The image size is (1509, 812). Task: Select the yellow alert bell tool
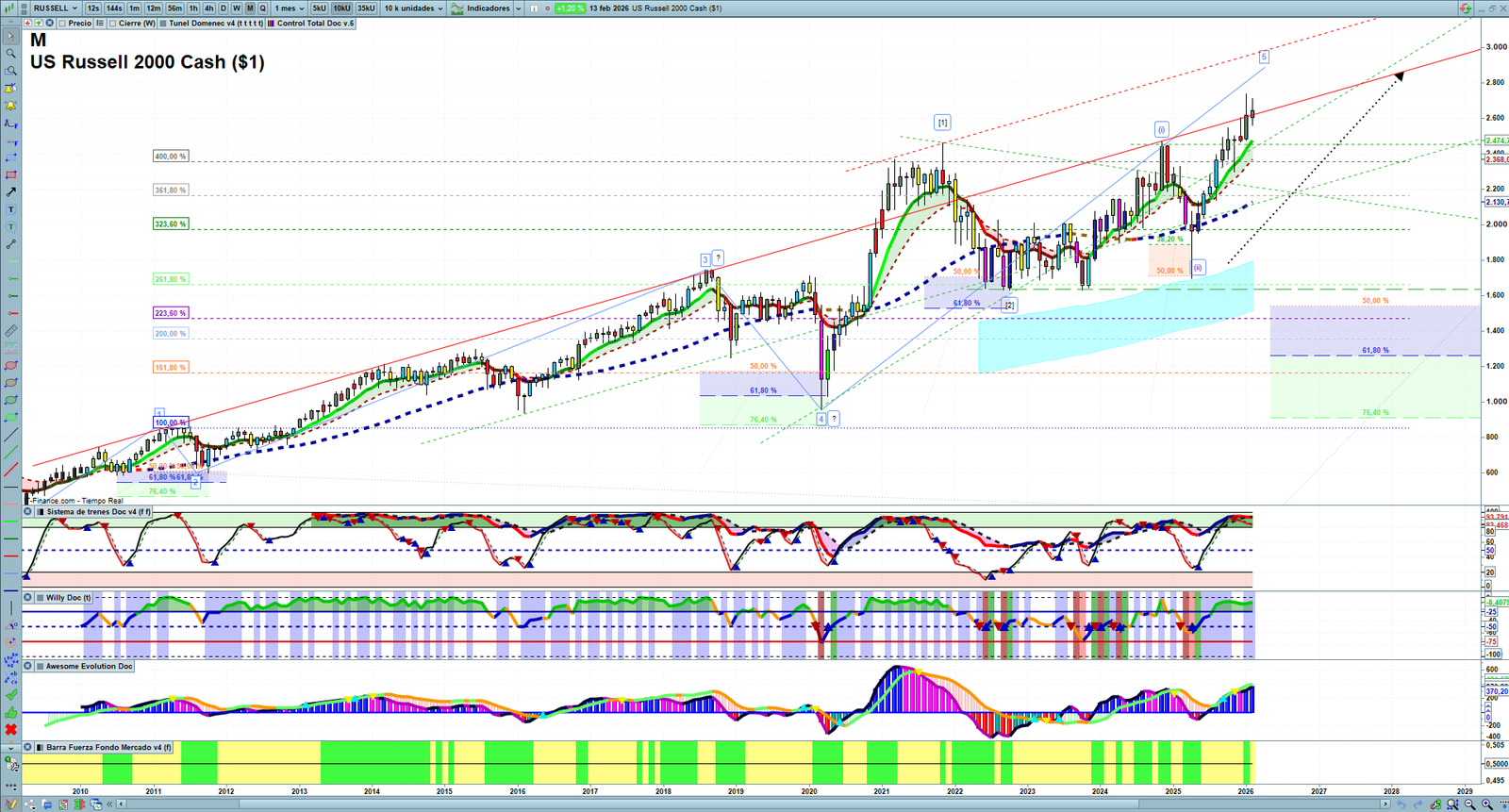click(x=10, y=106)
